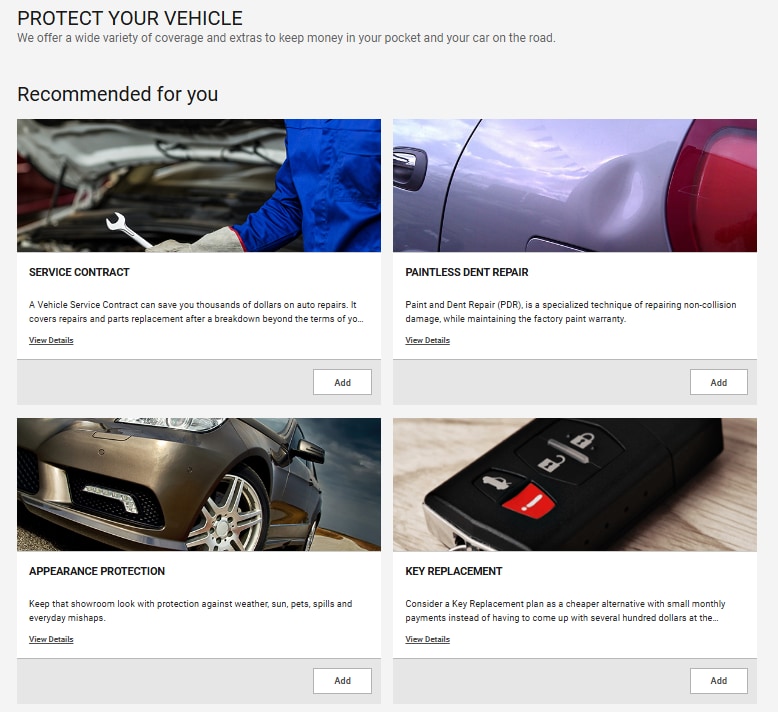Open the car key fob image
The width and height of the screenshot is (778, 712).
(x=575, y=485)
